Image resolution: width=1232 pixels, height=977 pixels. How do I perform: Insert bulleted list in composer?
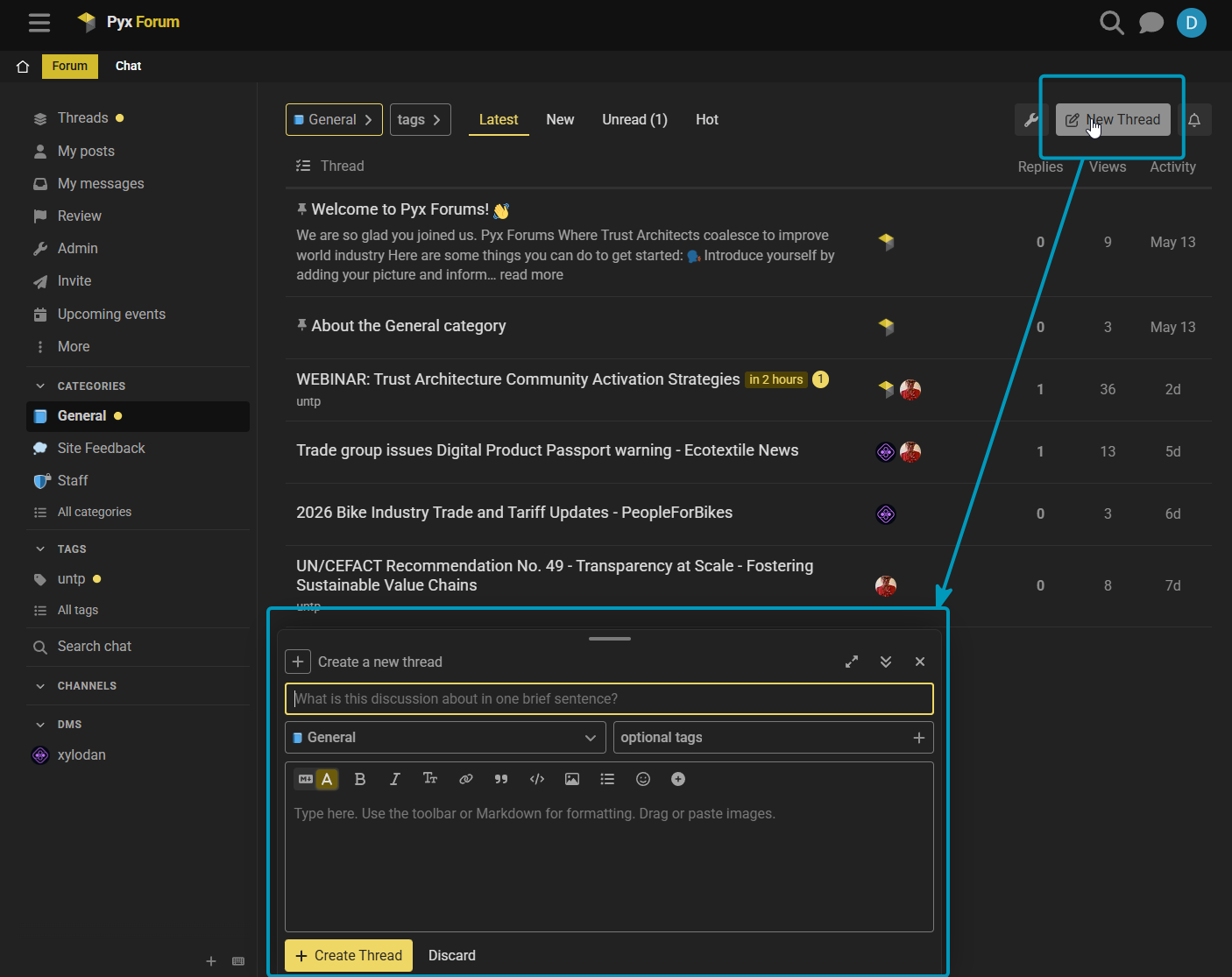607,779
